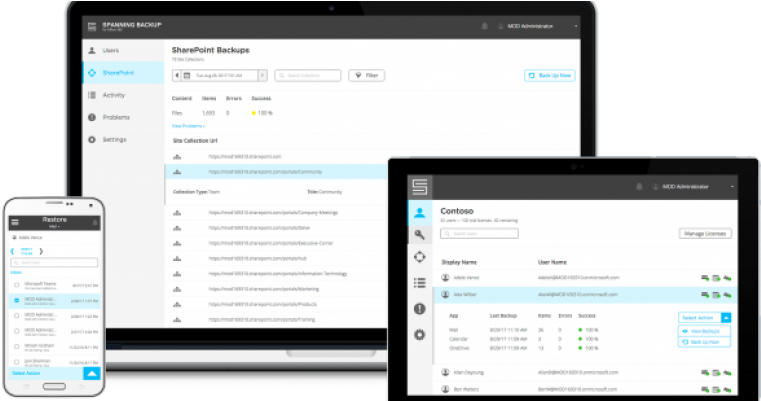Expand Select Action arrow on the phone
Viewport: 761px width, 401px height.
[92, 373]
